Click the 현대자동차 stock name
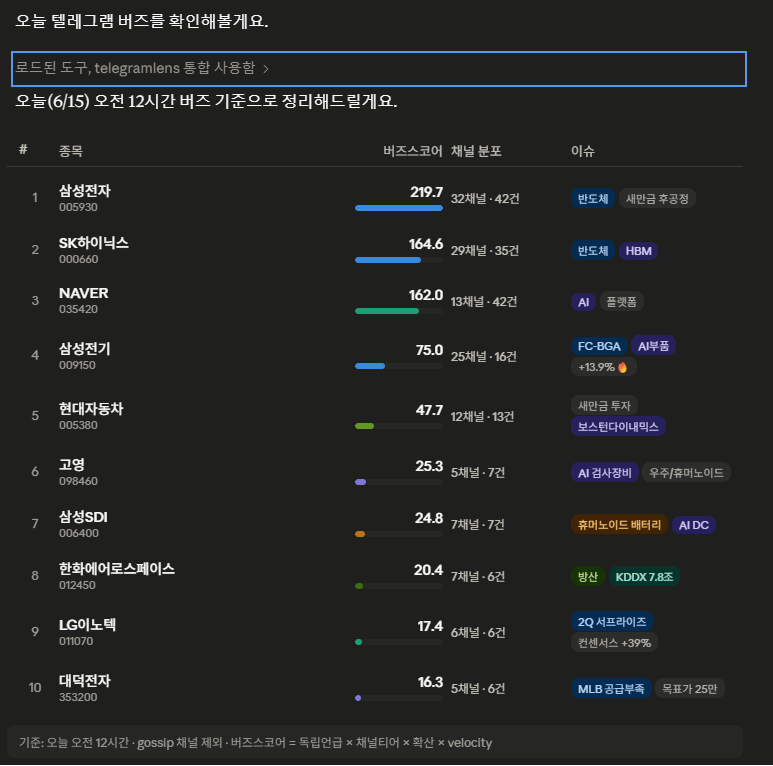This screenshot has height=766, width=773. click(91, 409)
